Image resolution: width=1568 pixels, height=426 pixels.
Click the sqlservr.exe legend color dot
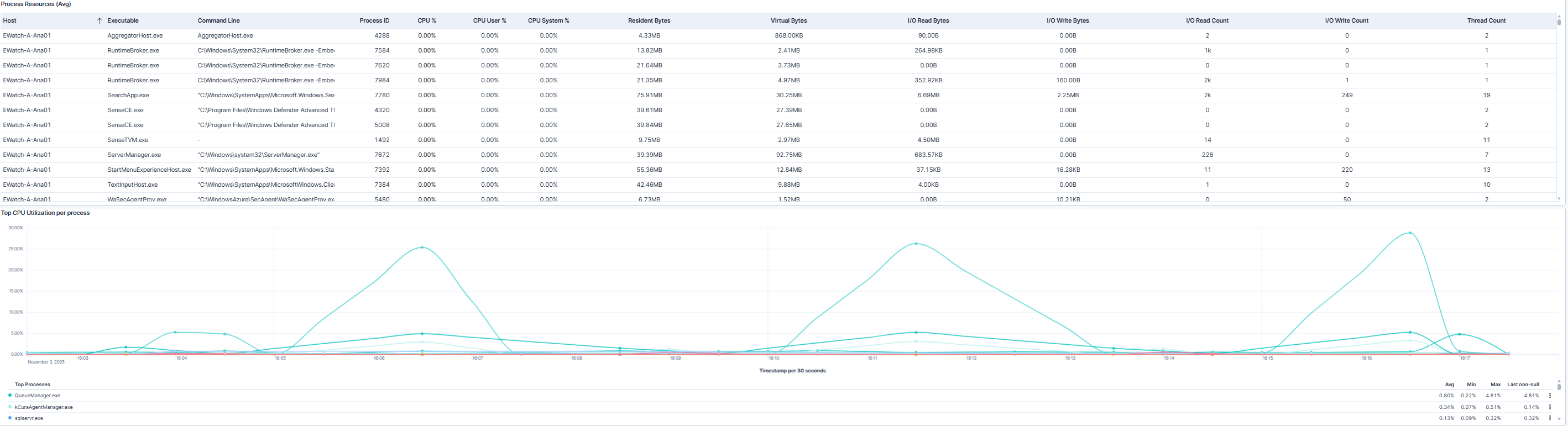(x=10, y=418)
